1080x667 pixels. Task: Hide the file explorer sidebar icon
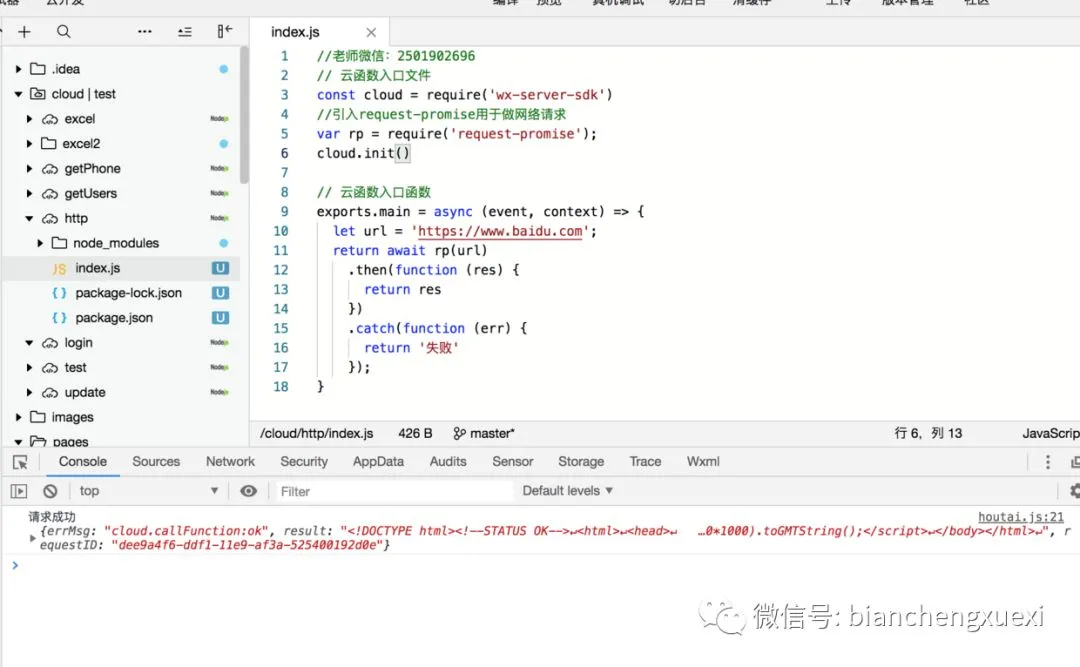(225, 31)
